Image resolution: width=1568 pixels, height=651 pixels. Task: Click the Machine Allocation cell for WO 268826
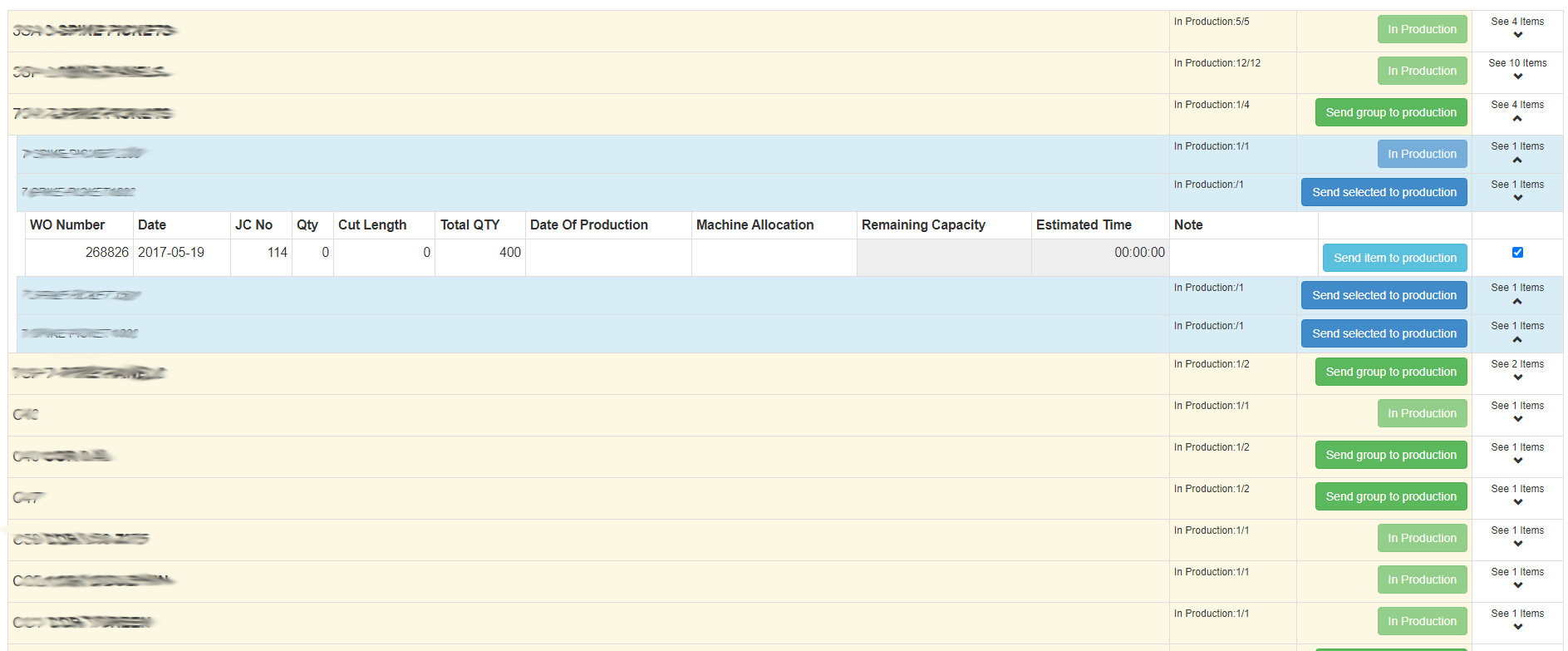pyautogui.click(x=774, y=257)
